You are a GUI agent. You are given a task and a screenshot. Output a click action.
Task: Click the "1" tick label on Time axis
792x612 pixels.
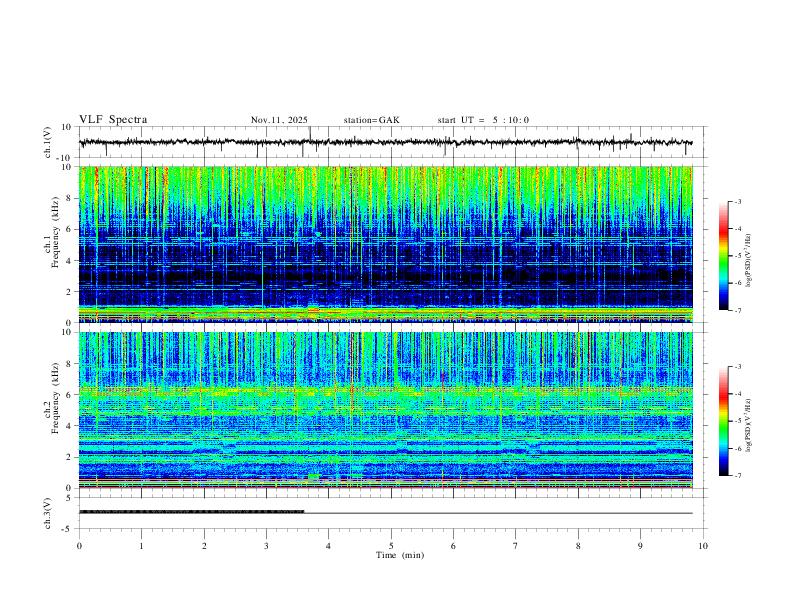click(141, 546)
